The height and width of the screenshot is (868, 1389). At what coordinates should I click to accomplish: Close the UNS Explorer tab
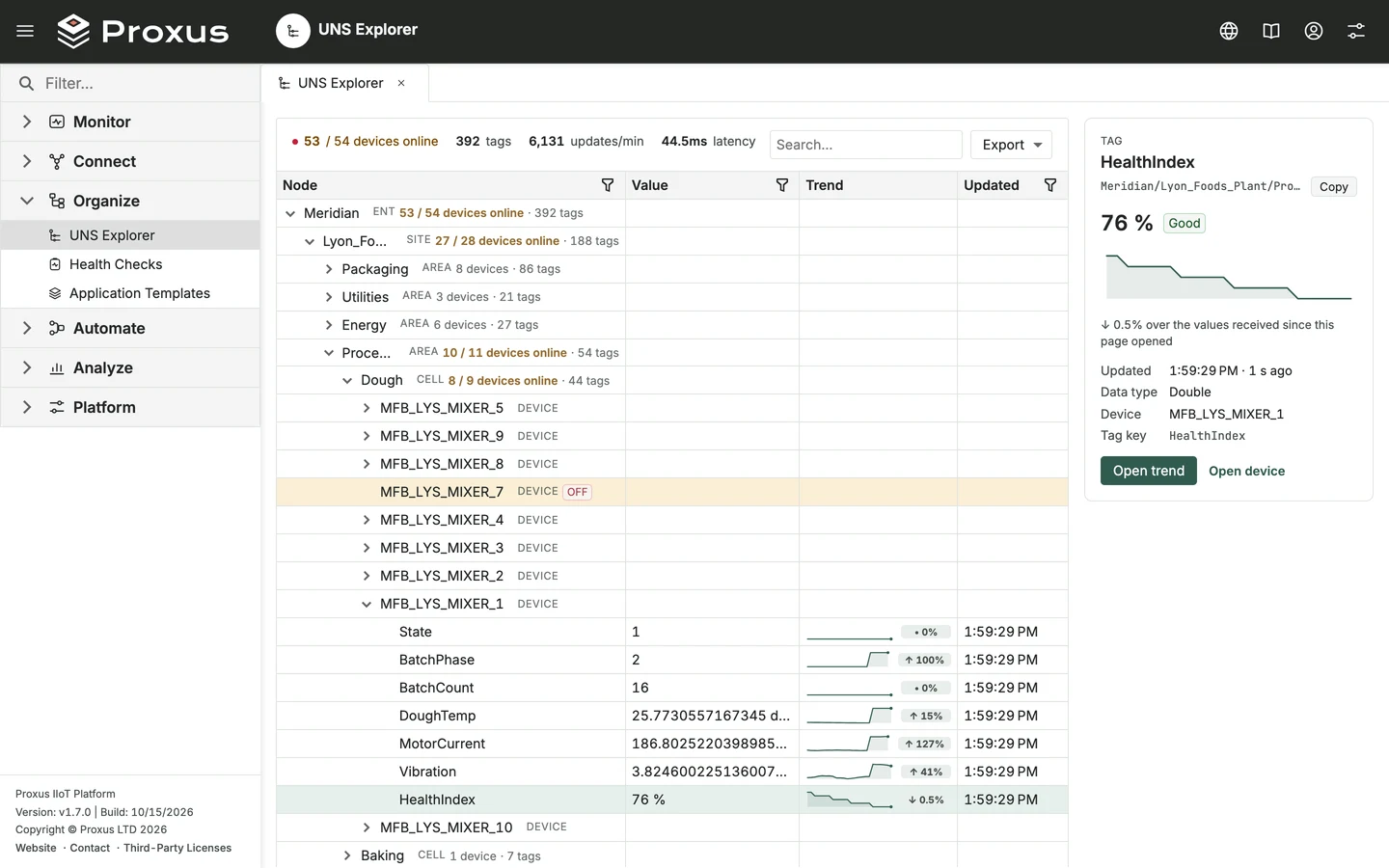click(401, 83)
